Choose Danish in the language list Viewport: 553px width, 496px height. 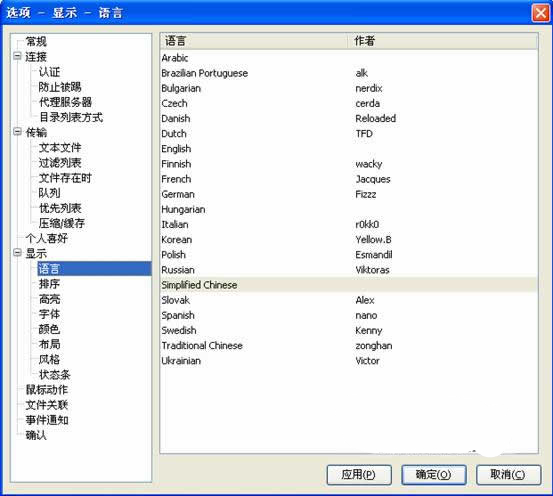[x=176, y=119]
